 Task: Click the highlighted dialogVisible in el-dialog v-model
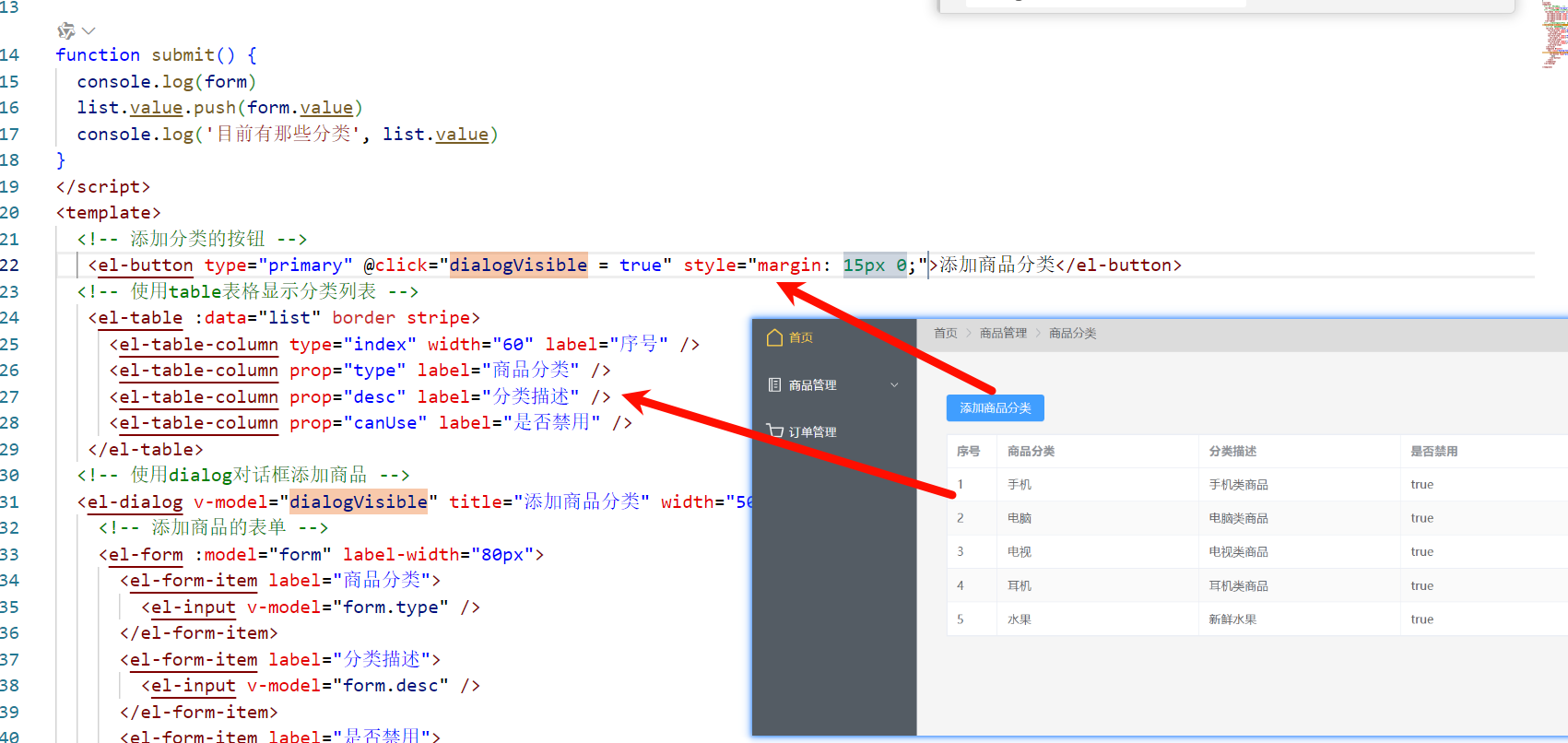coord(359,501)
